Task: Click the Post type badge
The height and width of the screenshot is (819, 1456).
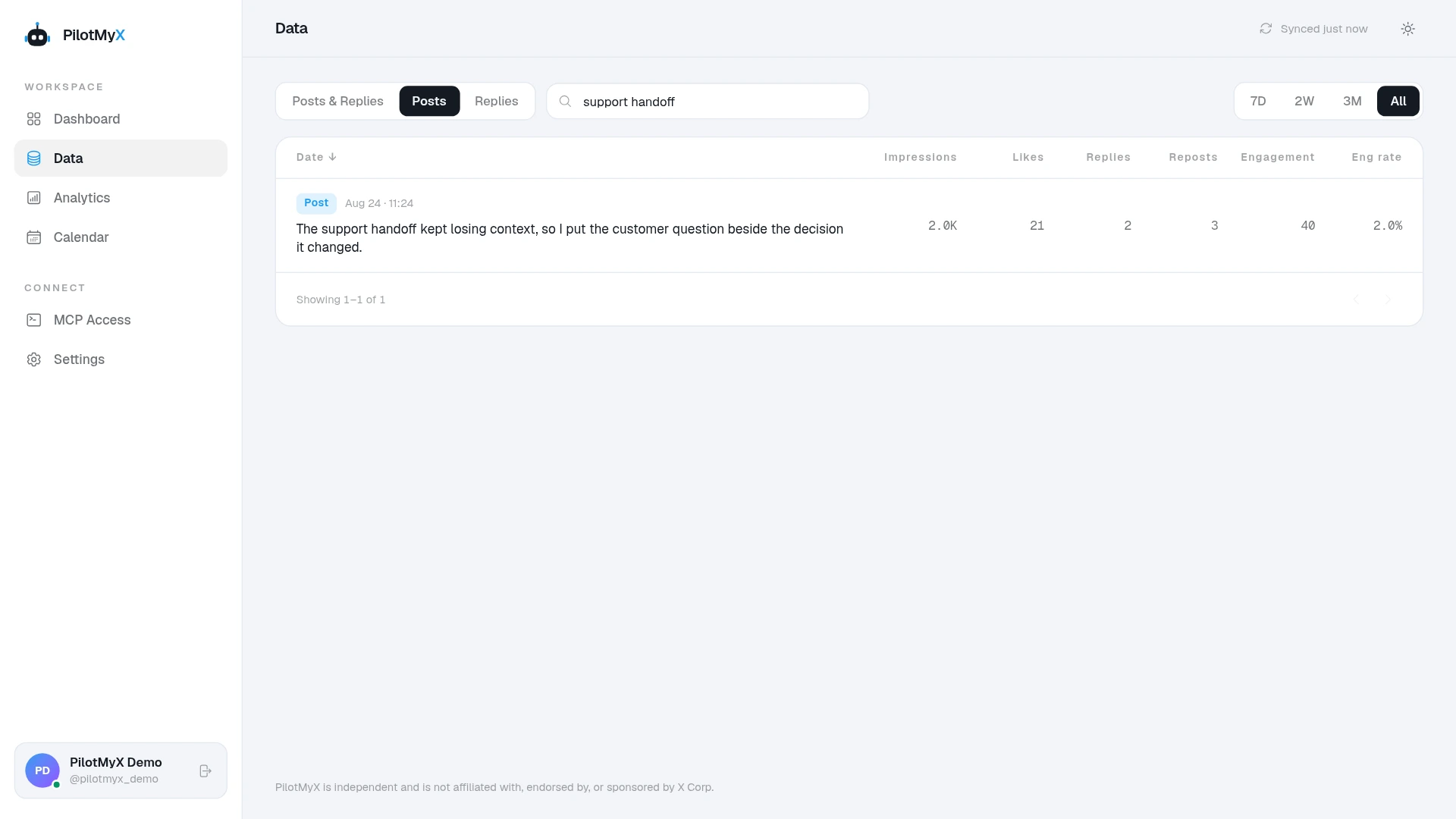Action: [316, 203]
